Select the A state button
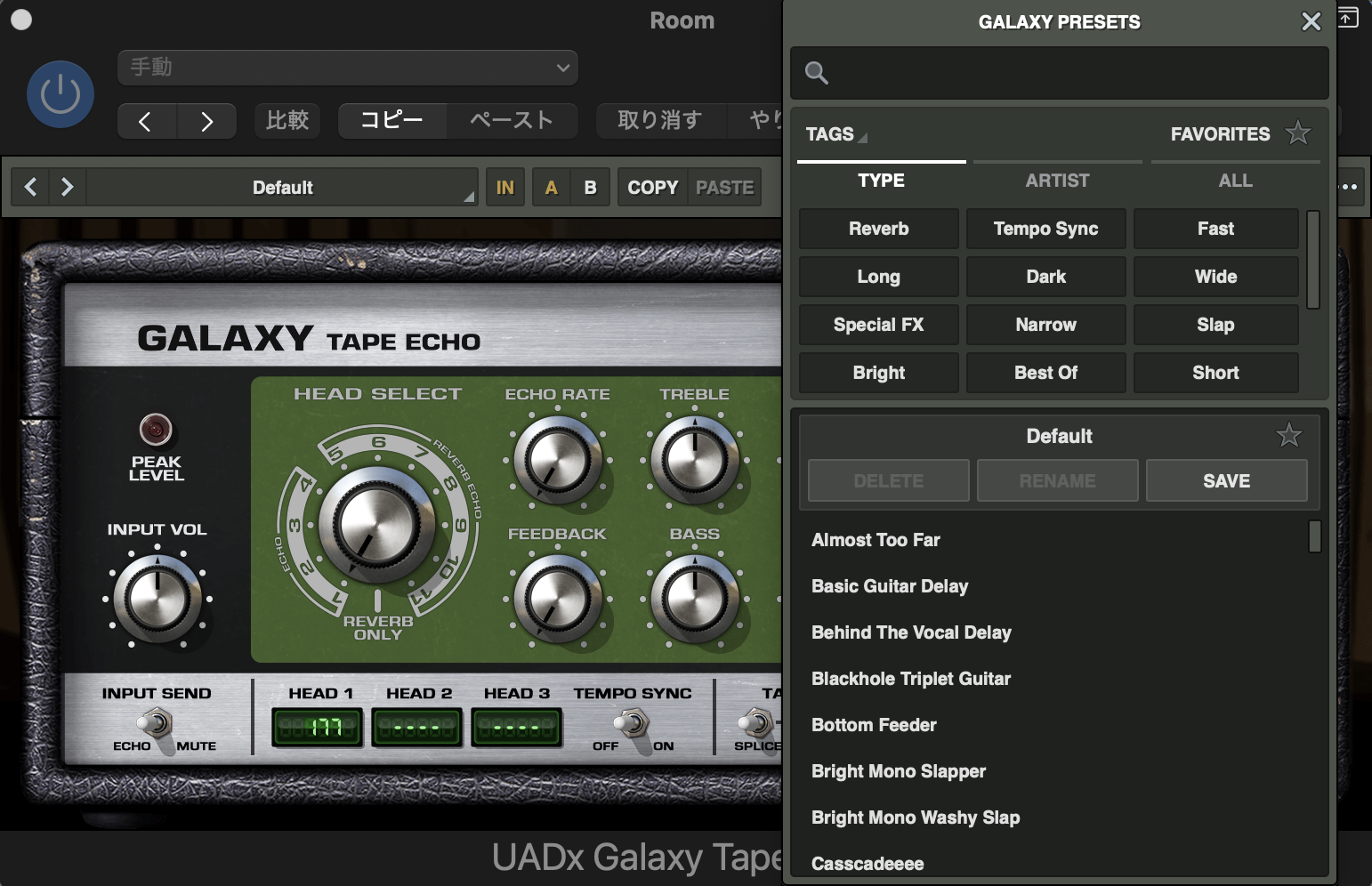The width and height of the screenshot is (1372, 886). click(x=552, y=188)
